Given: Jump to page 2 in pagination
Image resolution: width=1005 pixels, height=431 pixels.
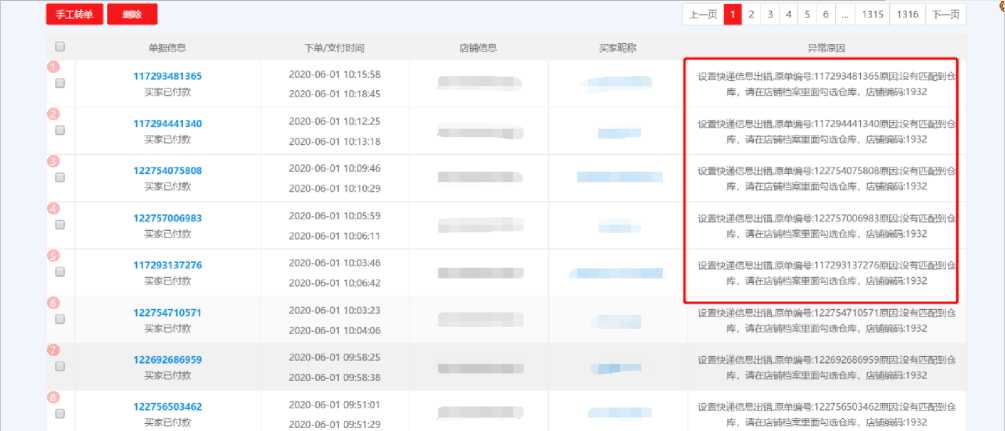Looking at the screenshot, I should click(x=751, y=14).
